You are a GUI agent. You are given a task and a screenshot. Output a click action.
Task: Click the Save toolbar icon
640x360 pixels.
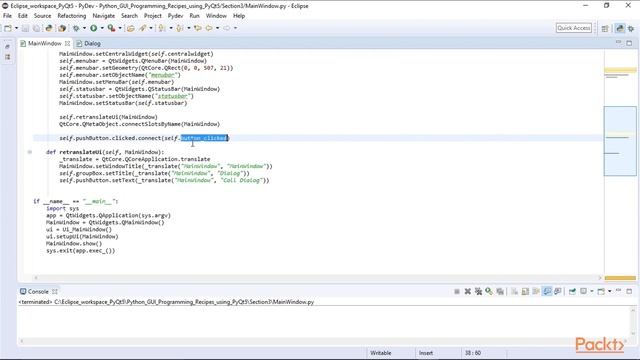tap(25, 28)
